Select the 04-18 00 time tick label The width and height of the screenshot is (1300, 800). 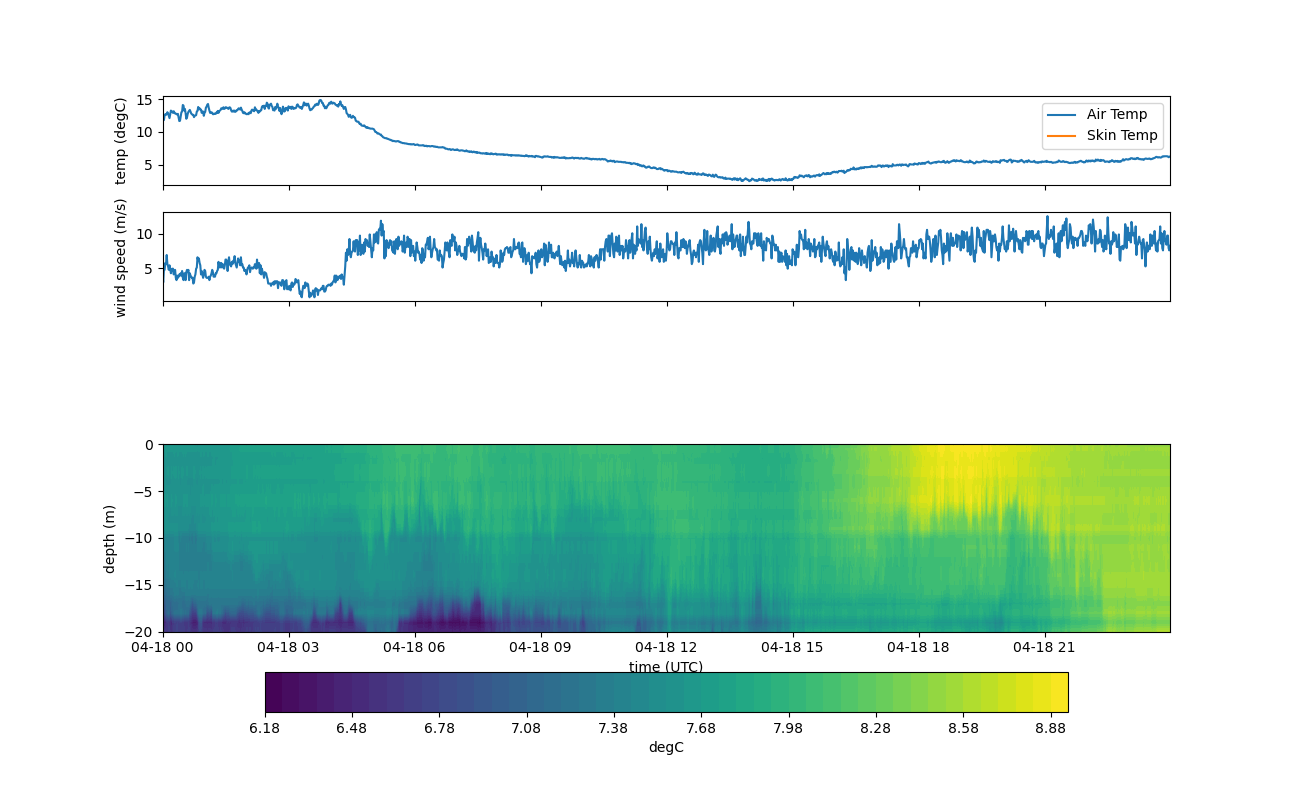pyautogui.click(x=163, y=647)
